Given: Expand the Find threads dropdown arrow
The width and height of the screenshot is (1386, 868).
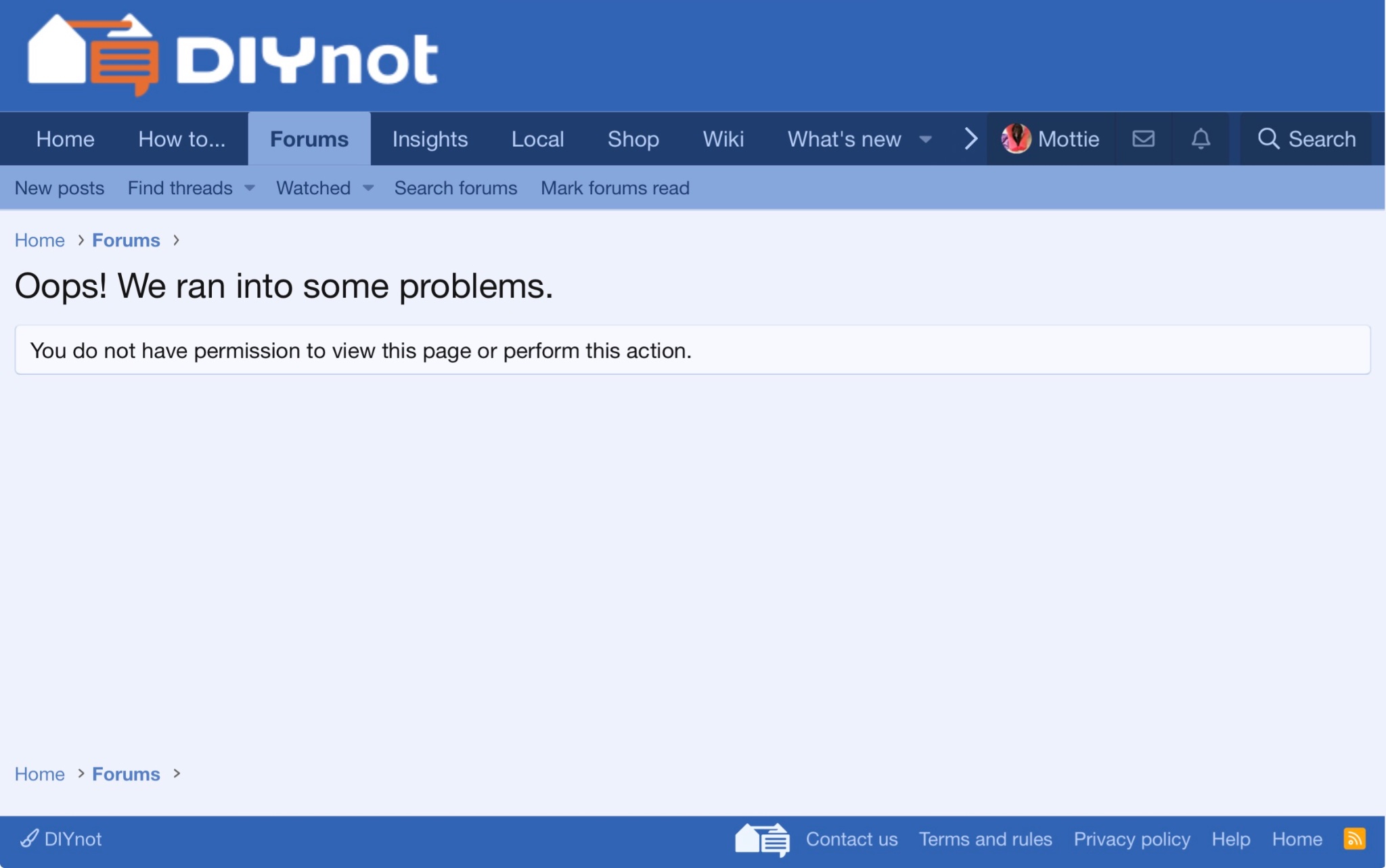Looking at the screenshot, I should tap(250, 188).
